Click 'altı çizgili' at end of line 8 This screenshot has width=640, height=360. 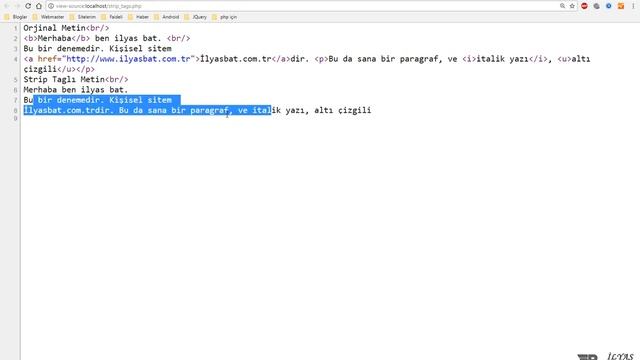342,110
